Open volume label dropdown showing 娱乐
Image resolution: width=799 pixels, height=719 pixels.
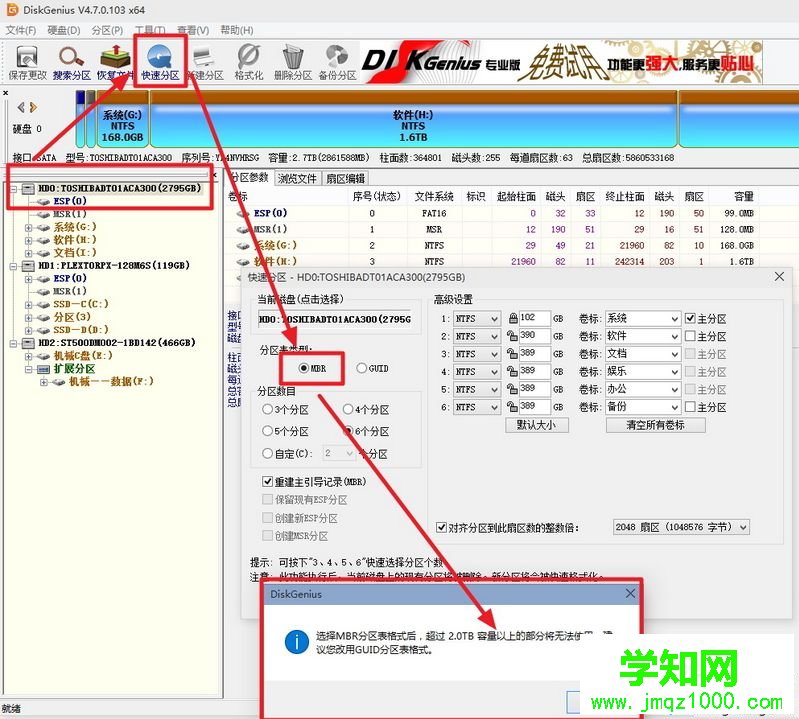click(x=643, y=371)
